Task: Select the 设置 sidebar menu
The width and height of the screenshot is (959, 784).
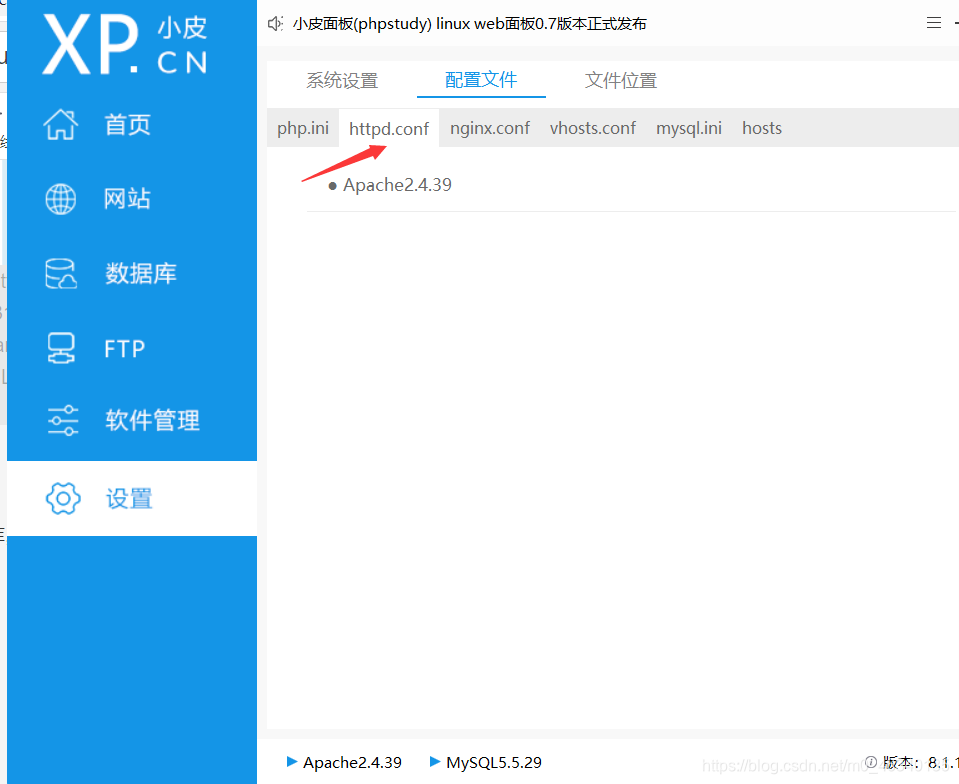Action: (x=132, y=498)
